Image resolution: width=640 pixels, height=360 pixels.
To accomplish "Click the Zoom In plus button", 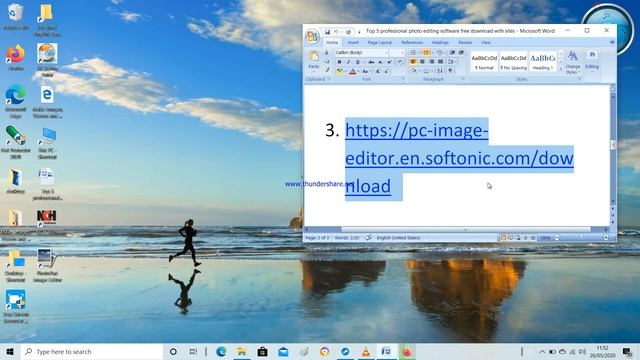I will [x=606, y=238].
